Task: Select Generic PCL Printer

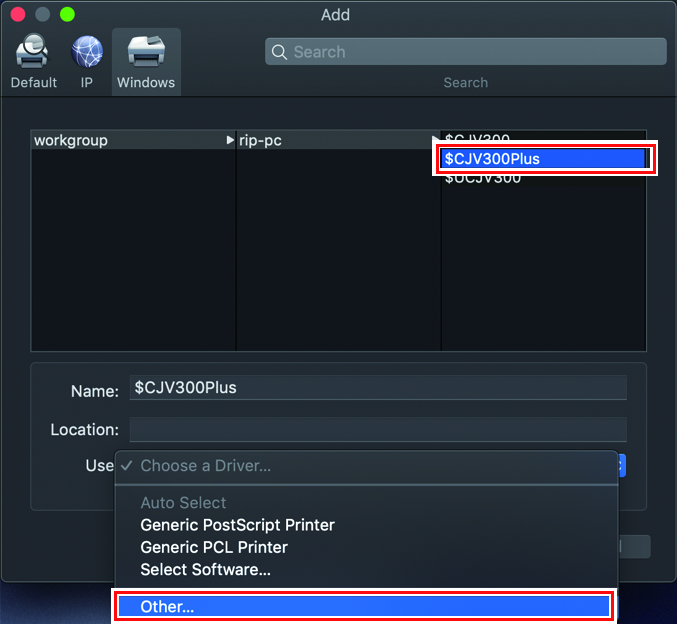Action: [x=366, y=547]
